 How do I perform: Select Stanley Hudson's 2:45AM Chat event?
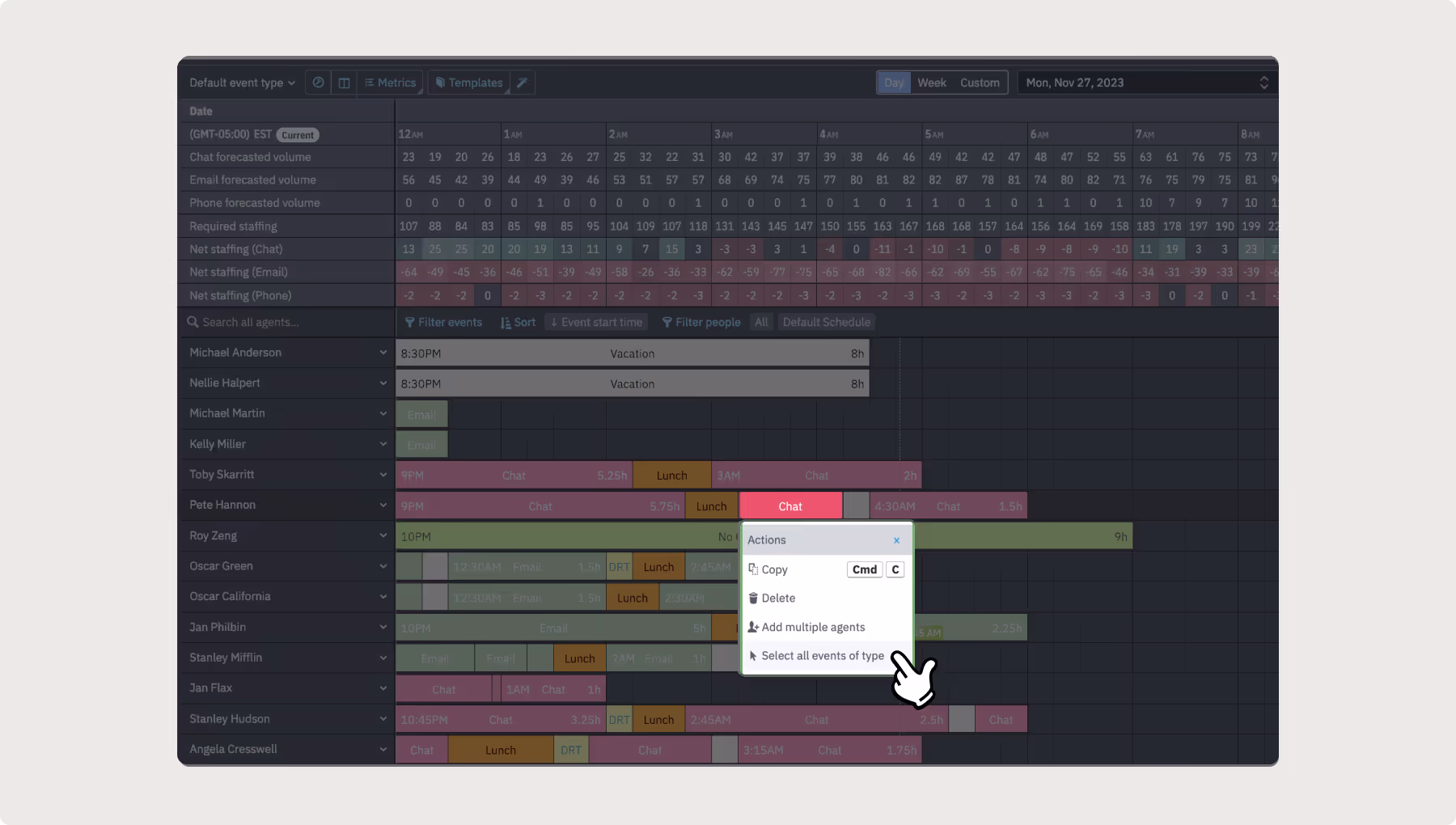click(817, 720)
